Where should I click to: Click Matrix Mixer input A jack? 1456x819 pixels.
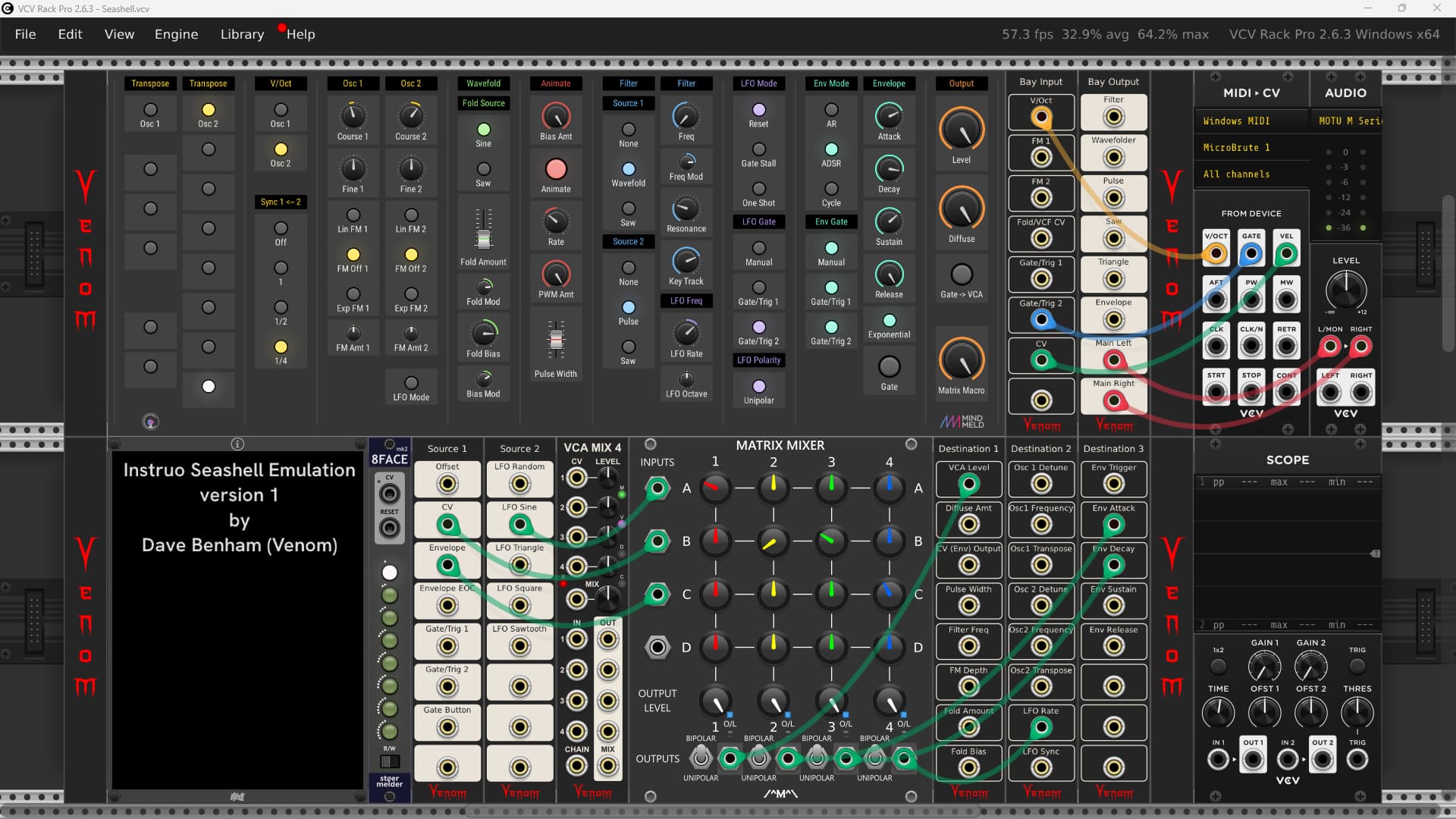[x=657, y=488]
